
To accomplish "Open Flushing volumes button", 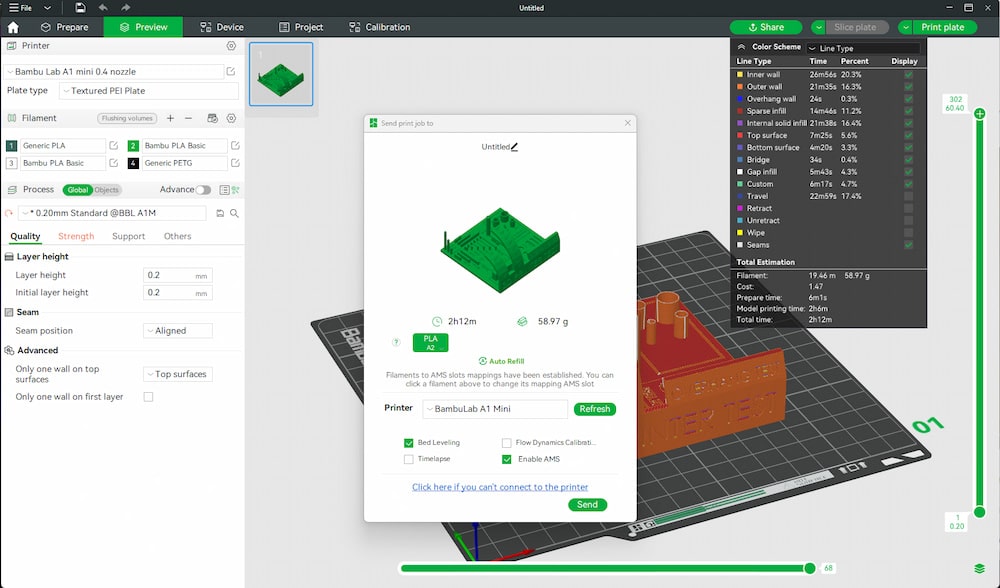I will pos(127,118).
